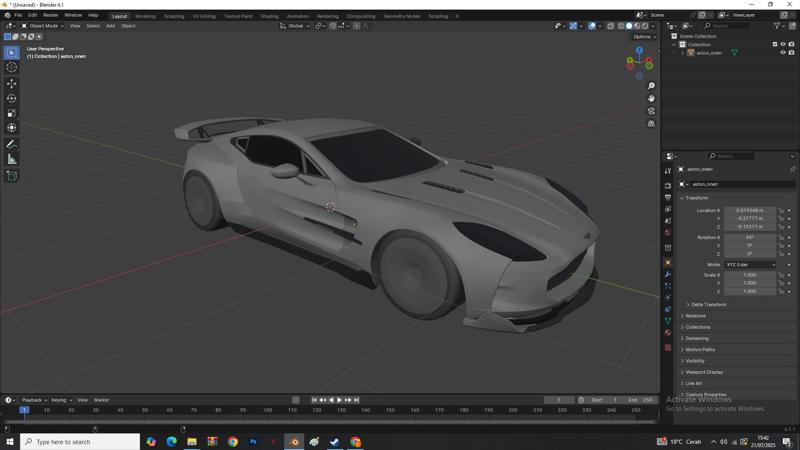The width and height of the screenshot is (800, 450).
Task: Open the Material properties tab
Action: (668, 333)
